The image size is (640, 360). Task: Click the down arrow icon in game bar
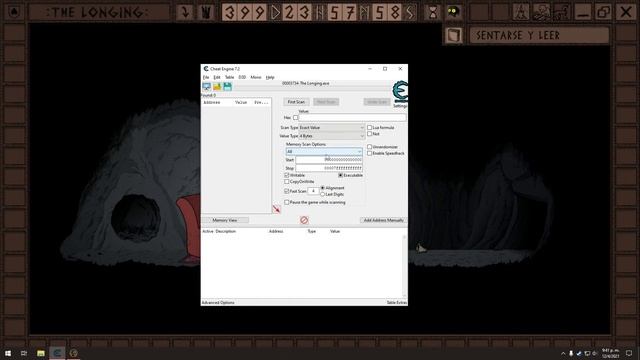185,12
